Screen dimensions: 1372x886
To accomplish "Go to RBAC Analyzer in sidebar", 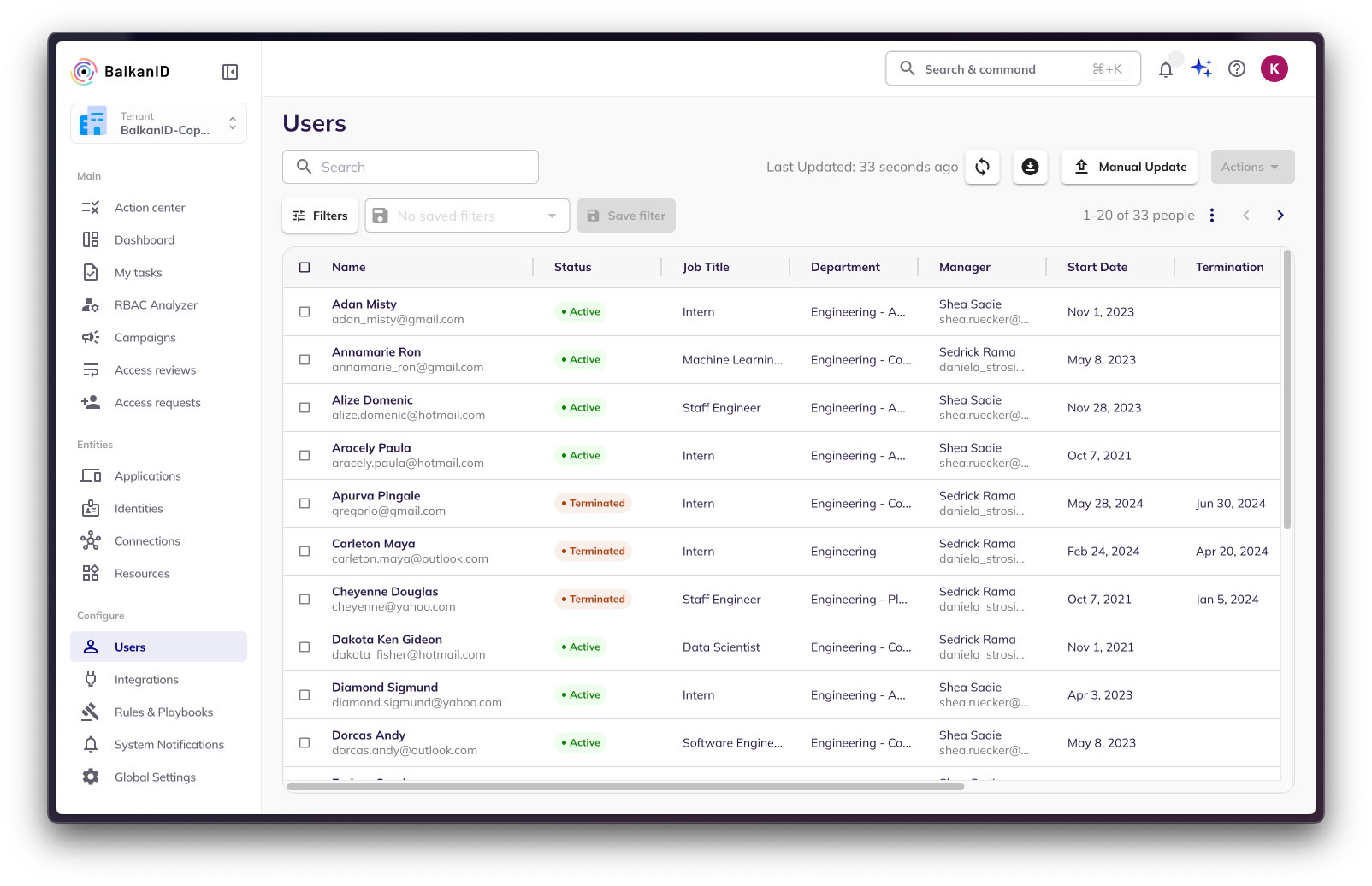I will click(x=156, y=305).
